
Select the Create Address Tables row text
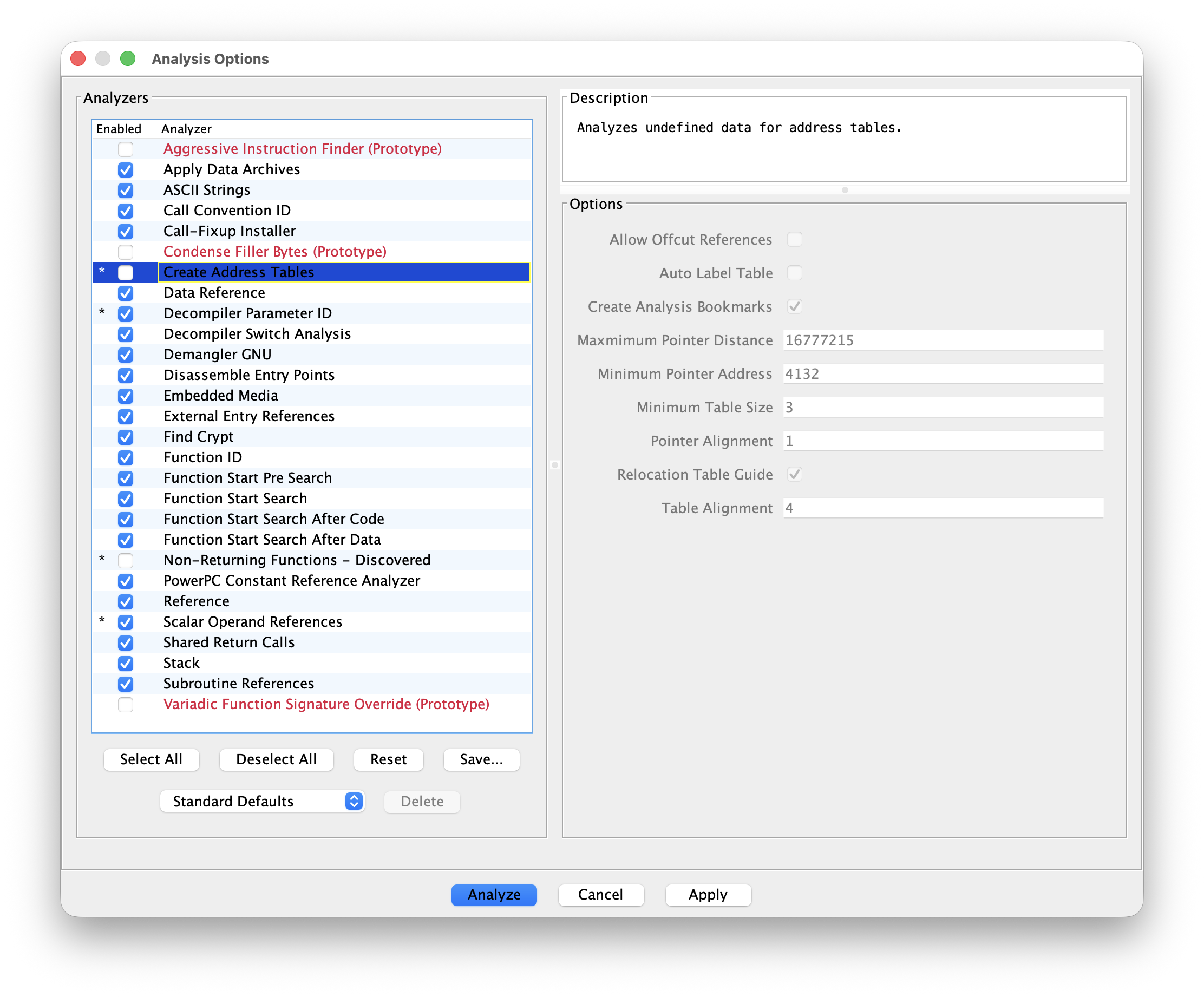(239, 272)
